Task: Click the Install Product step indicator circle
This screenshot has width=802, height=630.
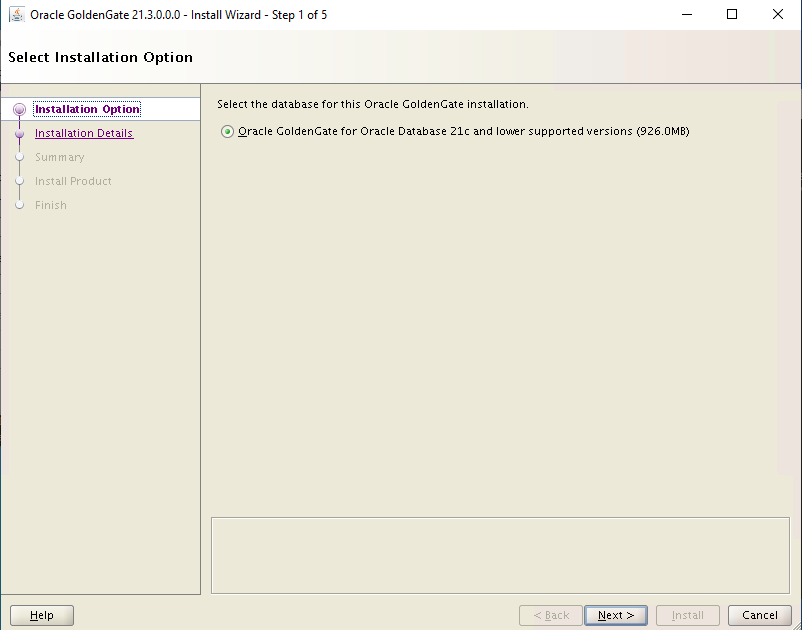Action: (19, 181)
